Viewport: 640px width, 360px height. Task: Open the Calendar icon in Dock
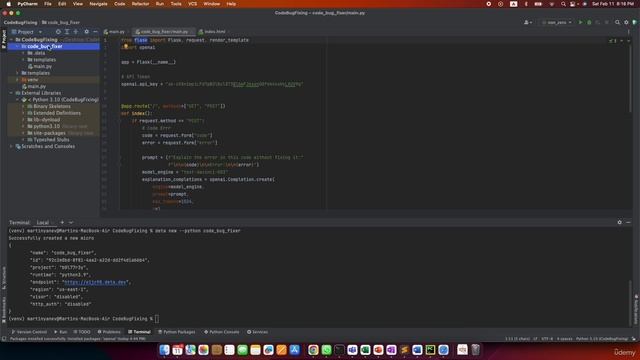[178, 350]
